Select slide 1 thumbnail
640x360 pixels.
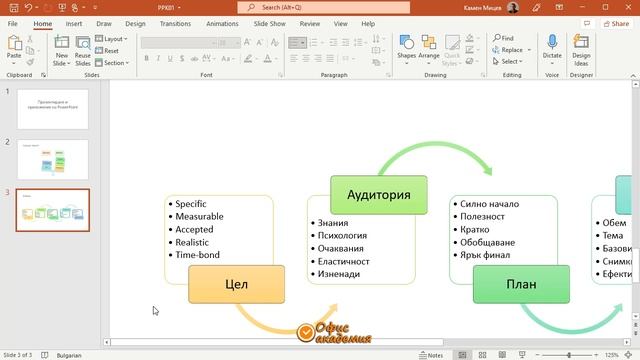coord(53,109)
